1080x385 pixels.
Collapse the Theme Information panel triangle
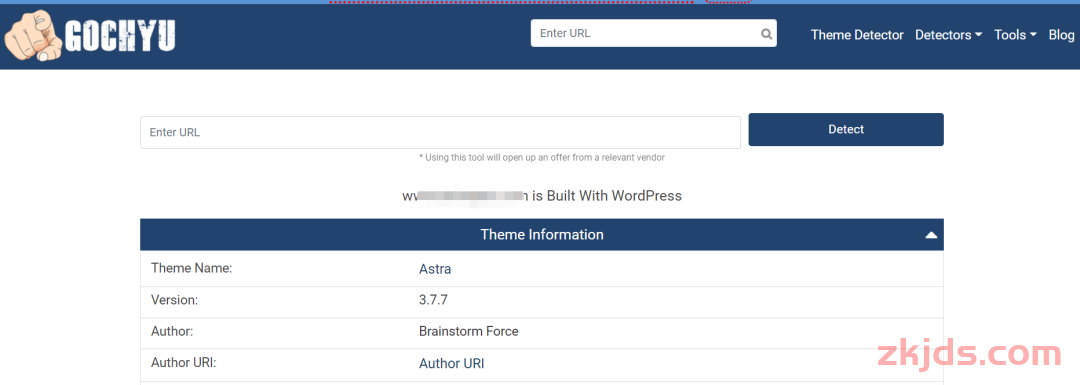point(931,235)
